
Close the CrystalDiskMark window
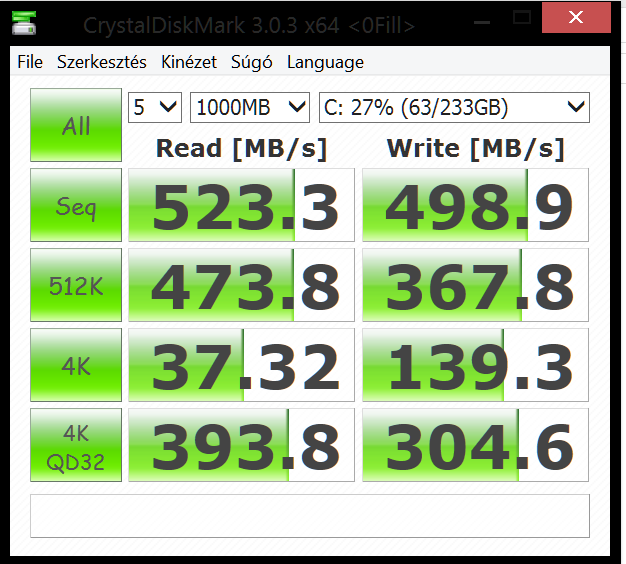click(576, 18)
